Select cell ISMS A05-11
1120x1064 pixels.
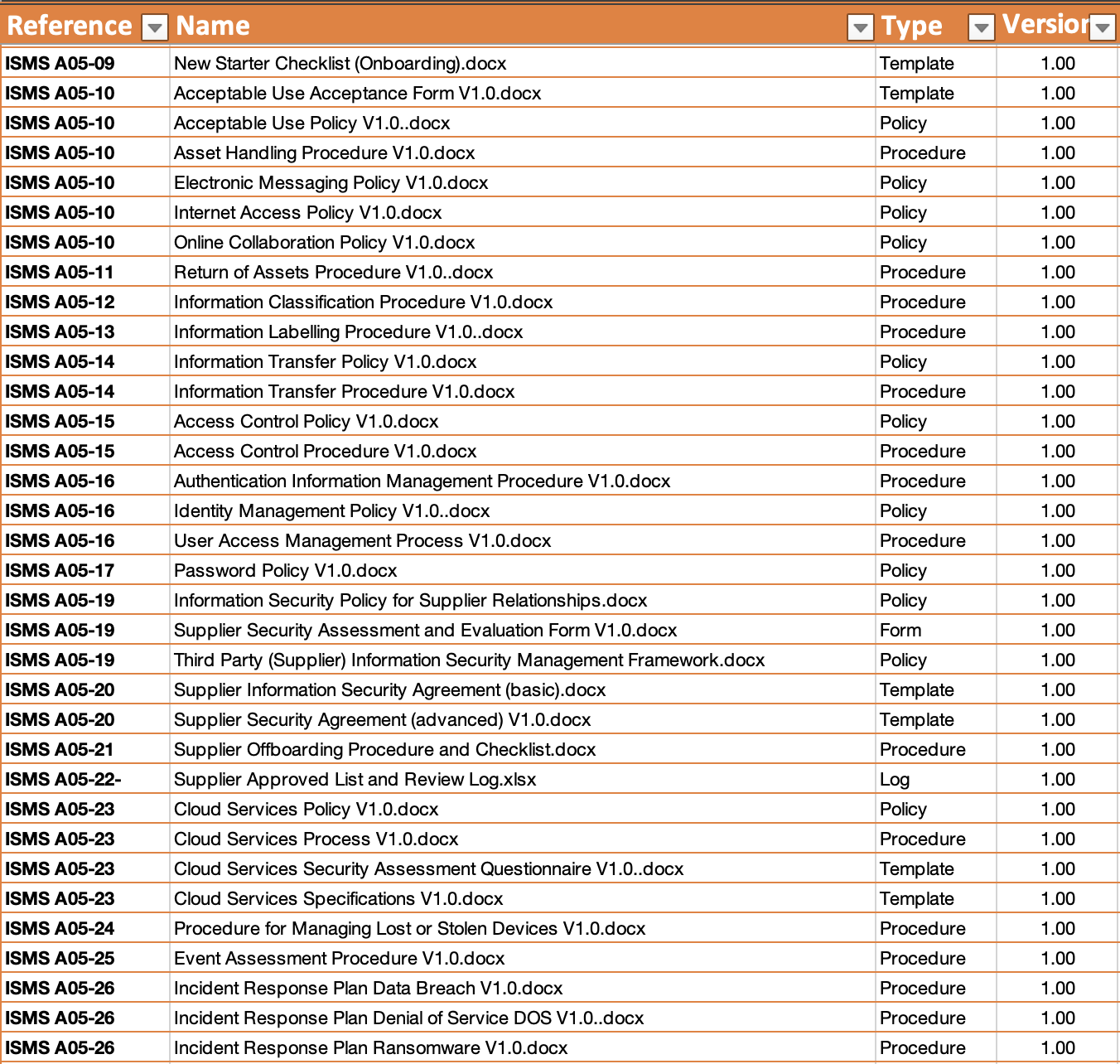[x=85, y=272]
